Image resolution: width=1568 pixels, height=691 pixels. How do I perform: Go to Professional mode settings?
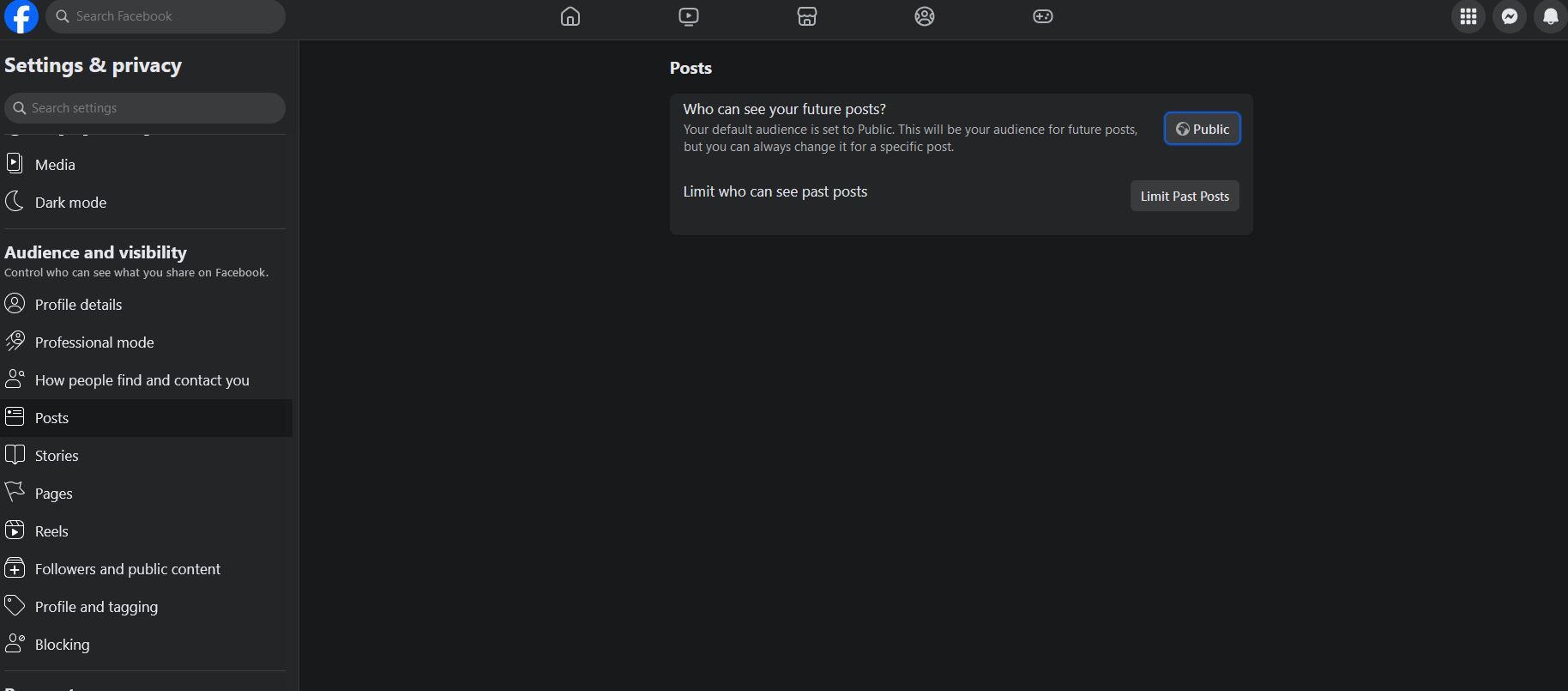click(146, 342)
